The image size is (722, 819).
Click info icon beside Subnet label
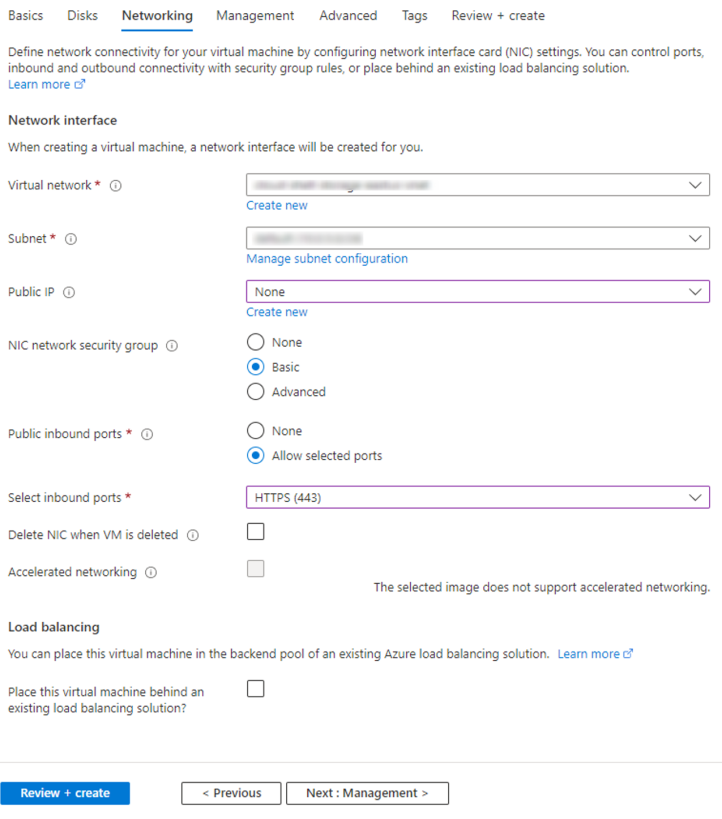[x=71, y=239]
